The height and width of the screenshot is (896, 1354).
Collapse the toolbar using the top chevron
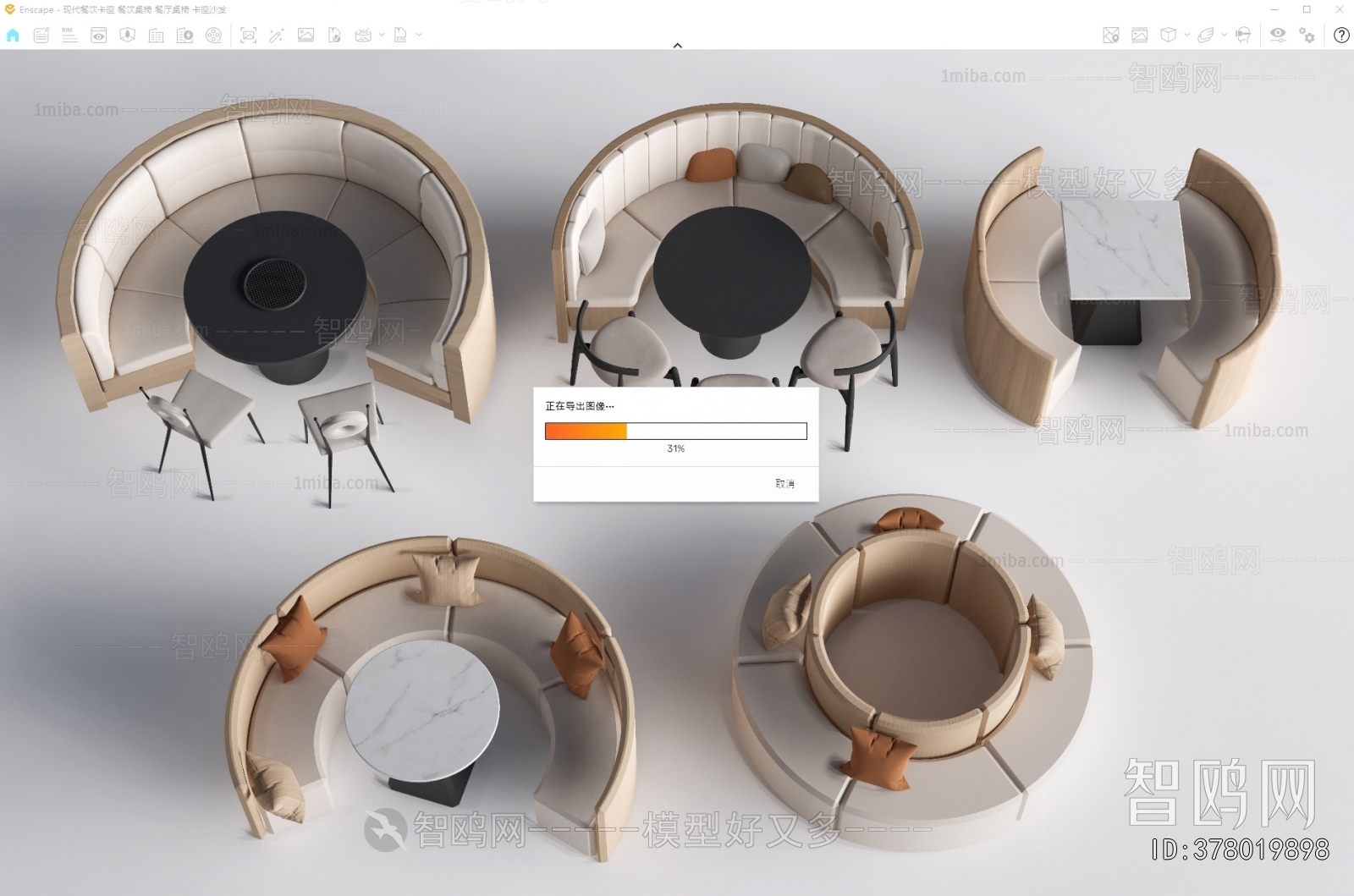pos(677,46)
